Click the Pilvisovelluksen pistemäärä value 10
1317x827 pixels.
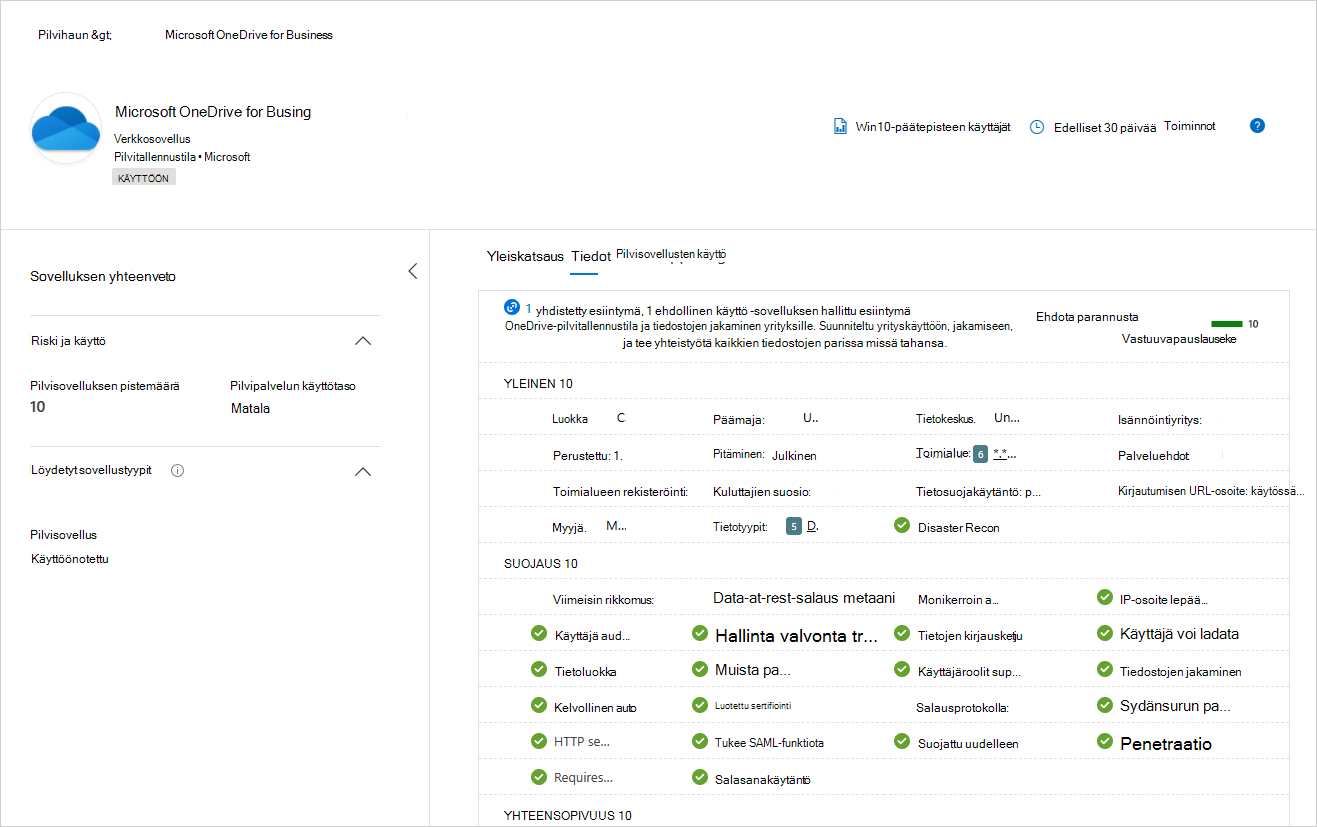point(38,407)
